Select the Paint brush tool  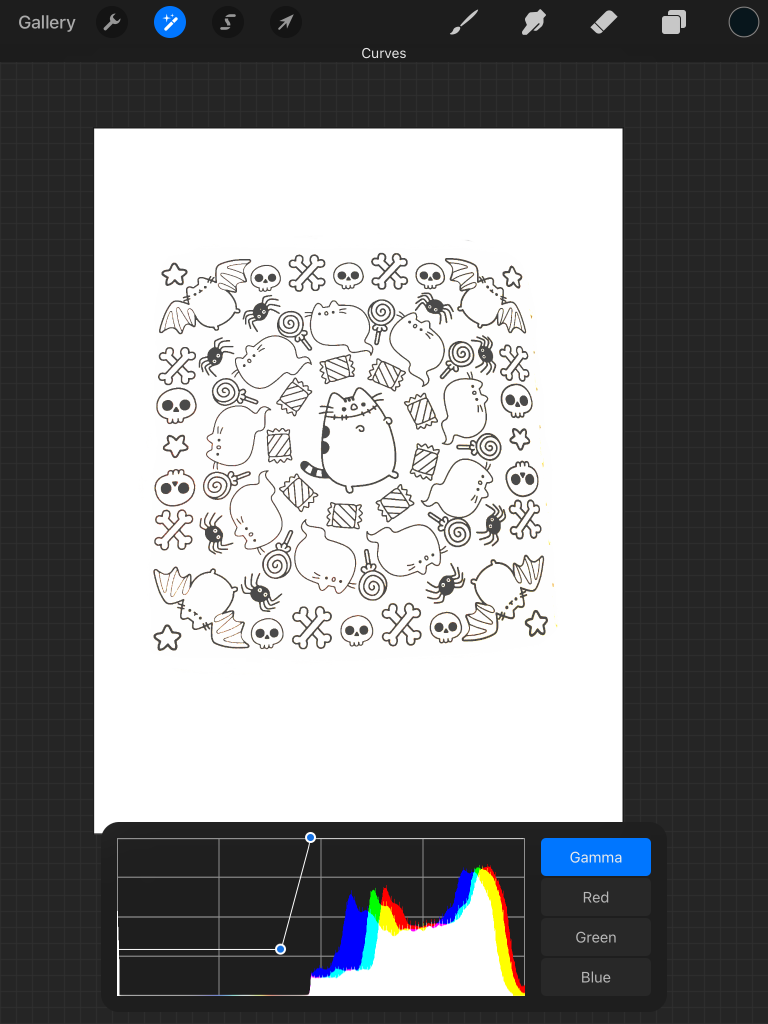[464, 22]
